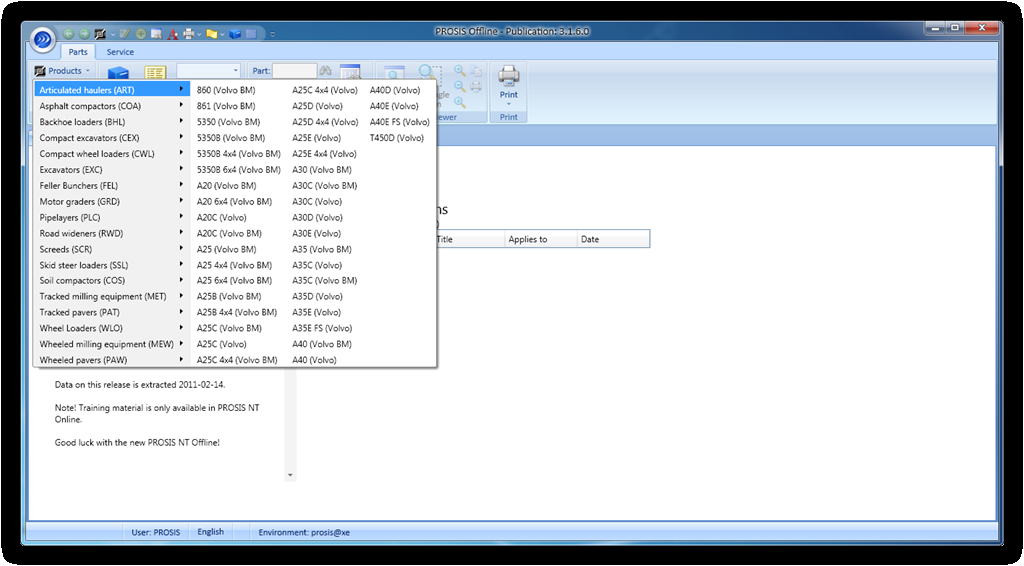
Task: Click the green plus add icon
Action: point(140,34)
